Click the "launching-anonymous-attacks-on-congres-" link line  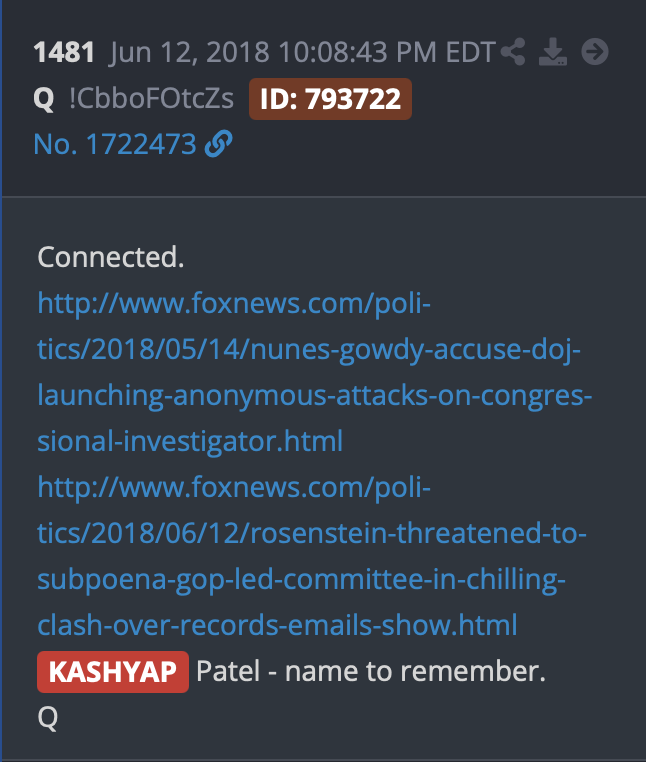click(x=315, y=395)
